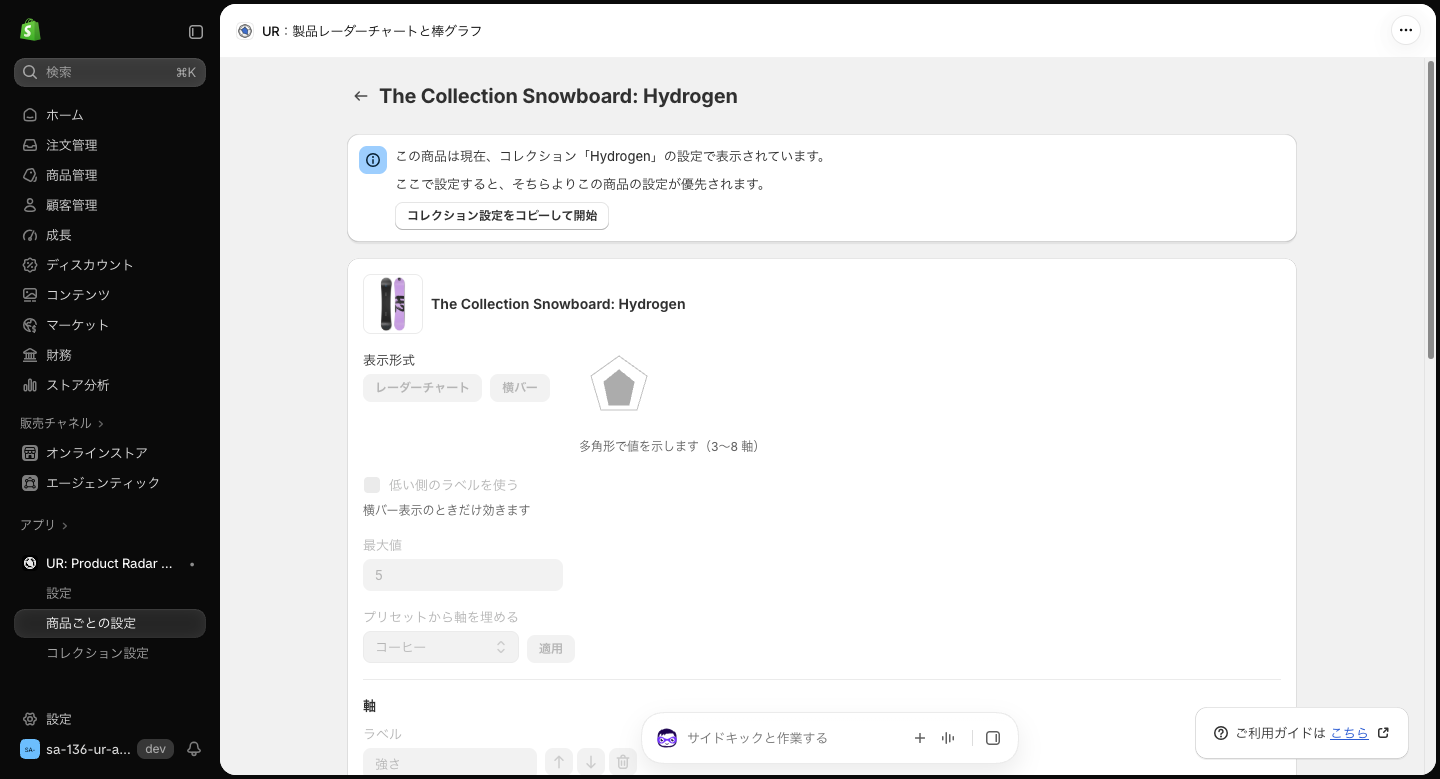
Task: Select the 横バー display format
Action: [x=520, y=388]
